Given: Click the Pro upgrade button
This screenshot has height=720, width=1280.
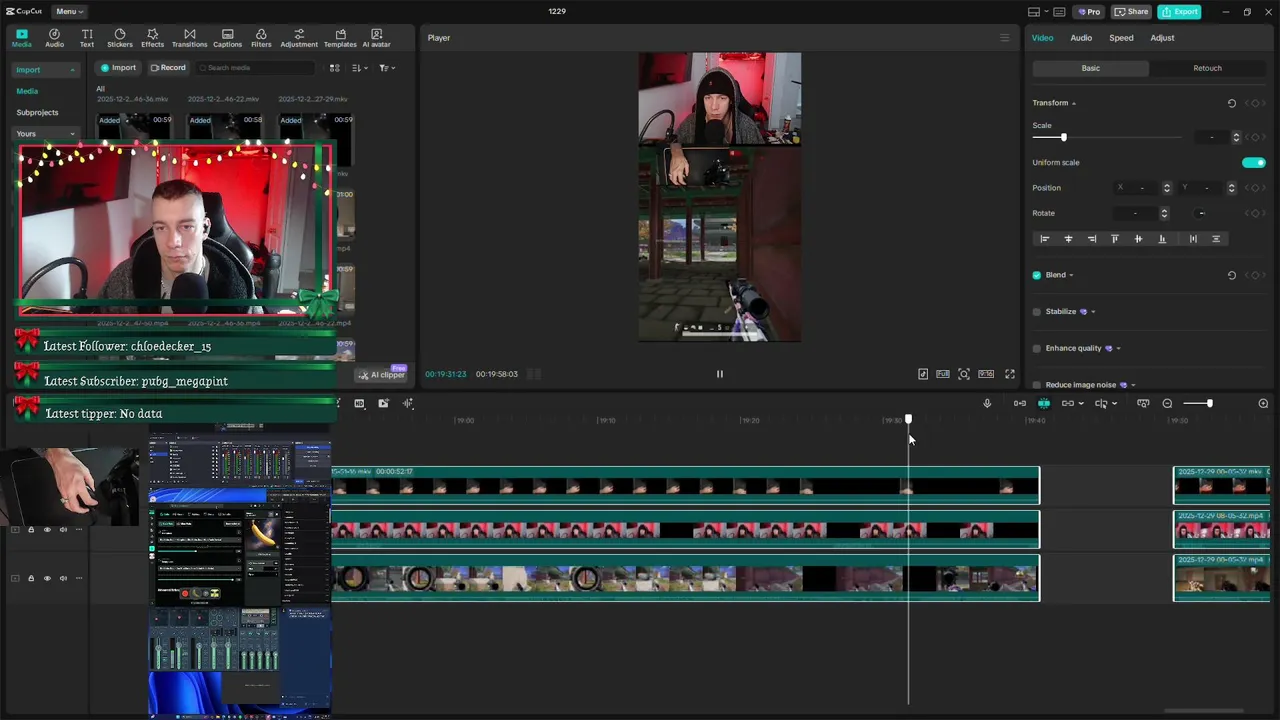Looking at the screenshot, I should [1089, 12].
